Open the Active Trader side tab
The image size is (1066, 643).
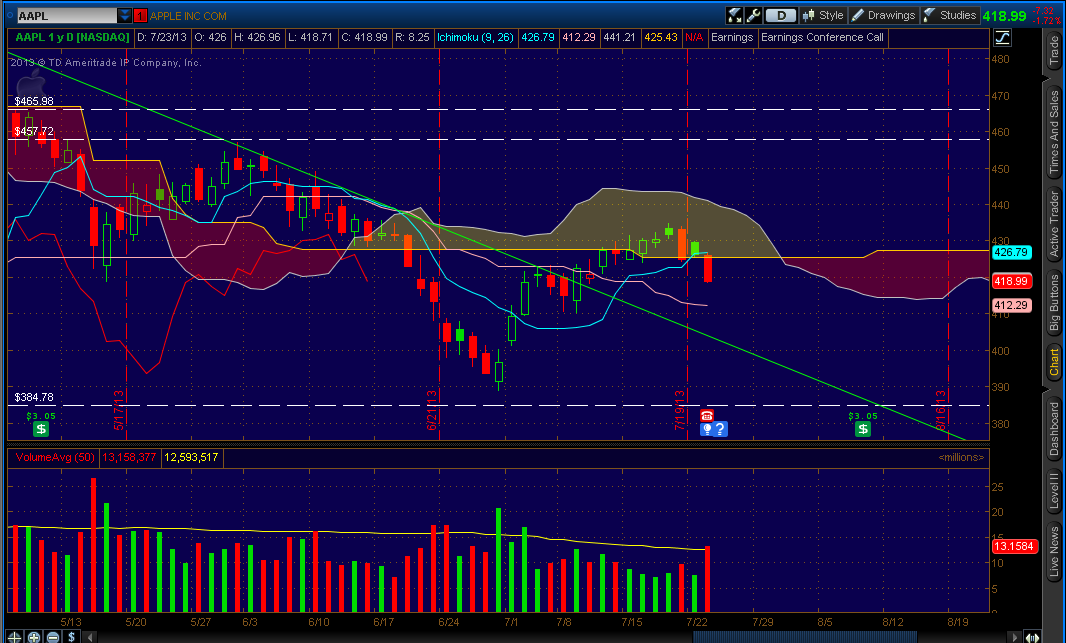pyautogui.click(x=1054, y=224)
